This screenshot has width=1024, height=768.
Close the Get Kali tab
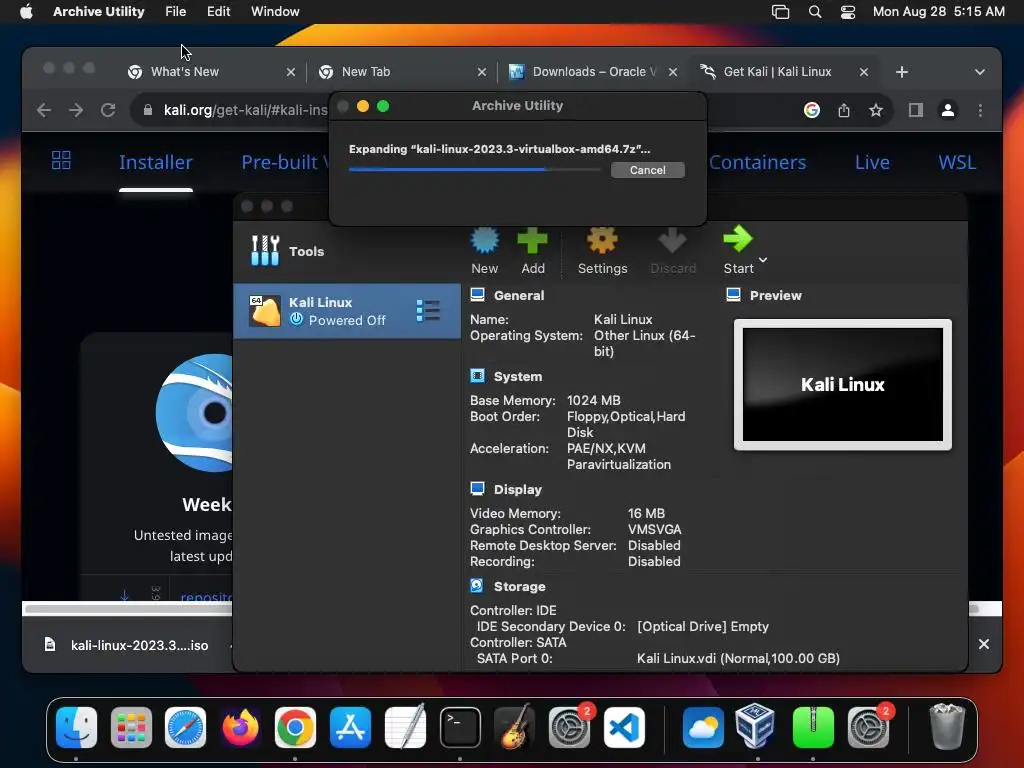click(x=863, y=72)
